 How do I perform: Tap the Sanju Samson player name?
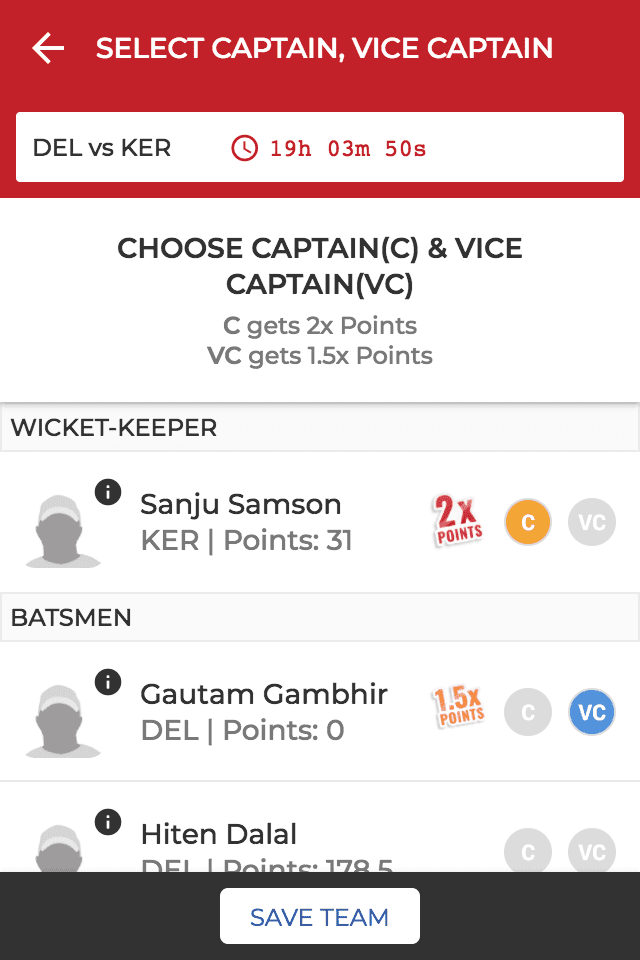(241, 504)
